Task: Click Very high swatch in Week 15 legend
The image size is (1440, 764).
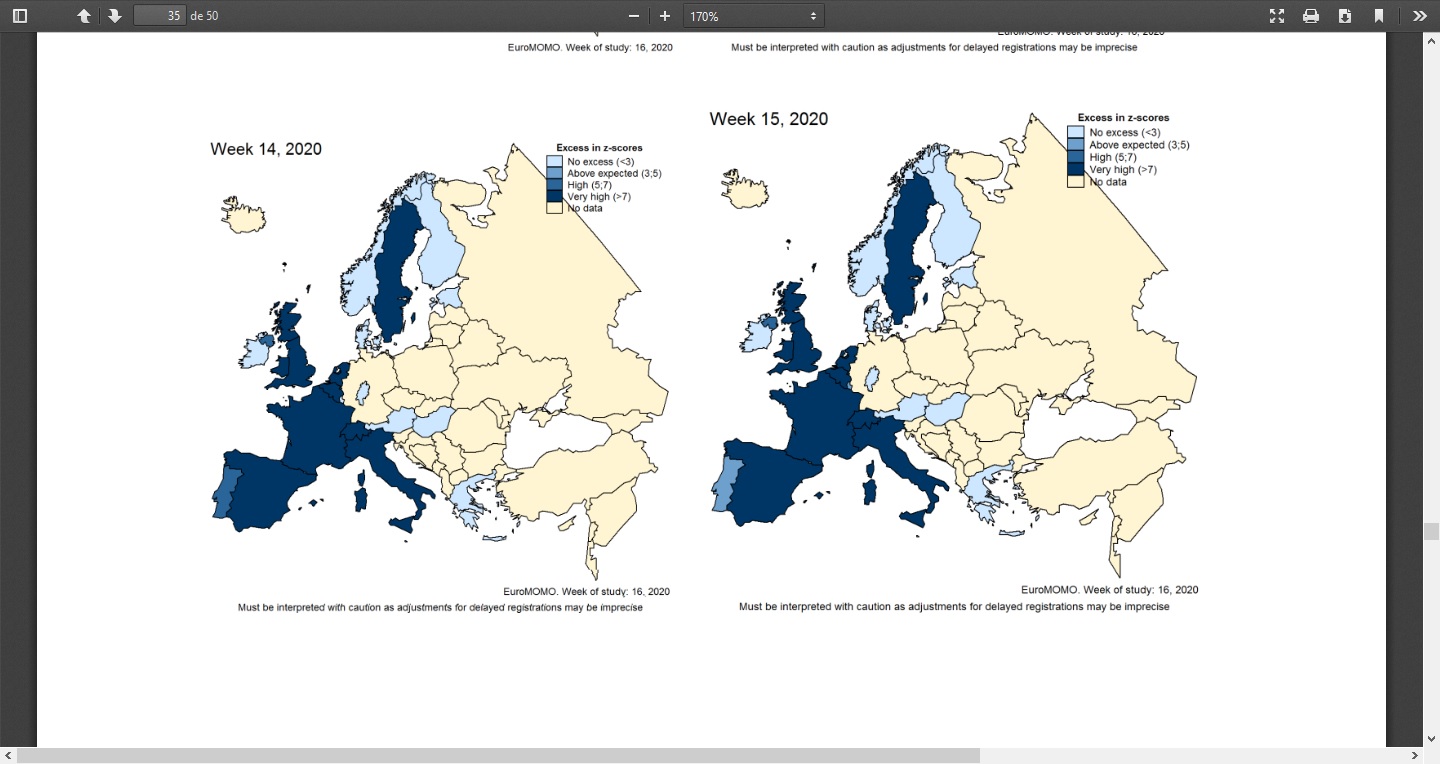Action: (x=1076, y=169)
